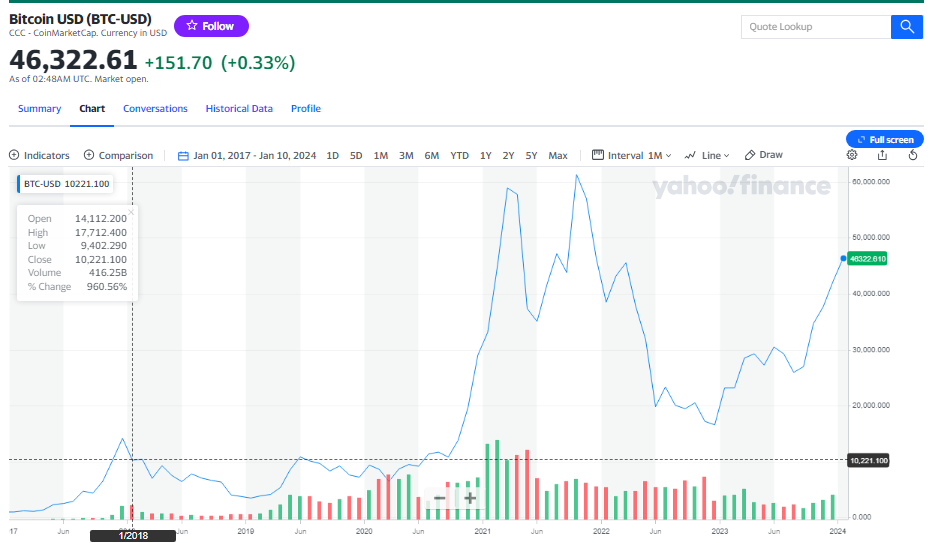Click the 60,000.000 label on price axis
Screen dimensions: 931x543
(871, 182)
